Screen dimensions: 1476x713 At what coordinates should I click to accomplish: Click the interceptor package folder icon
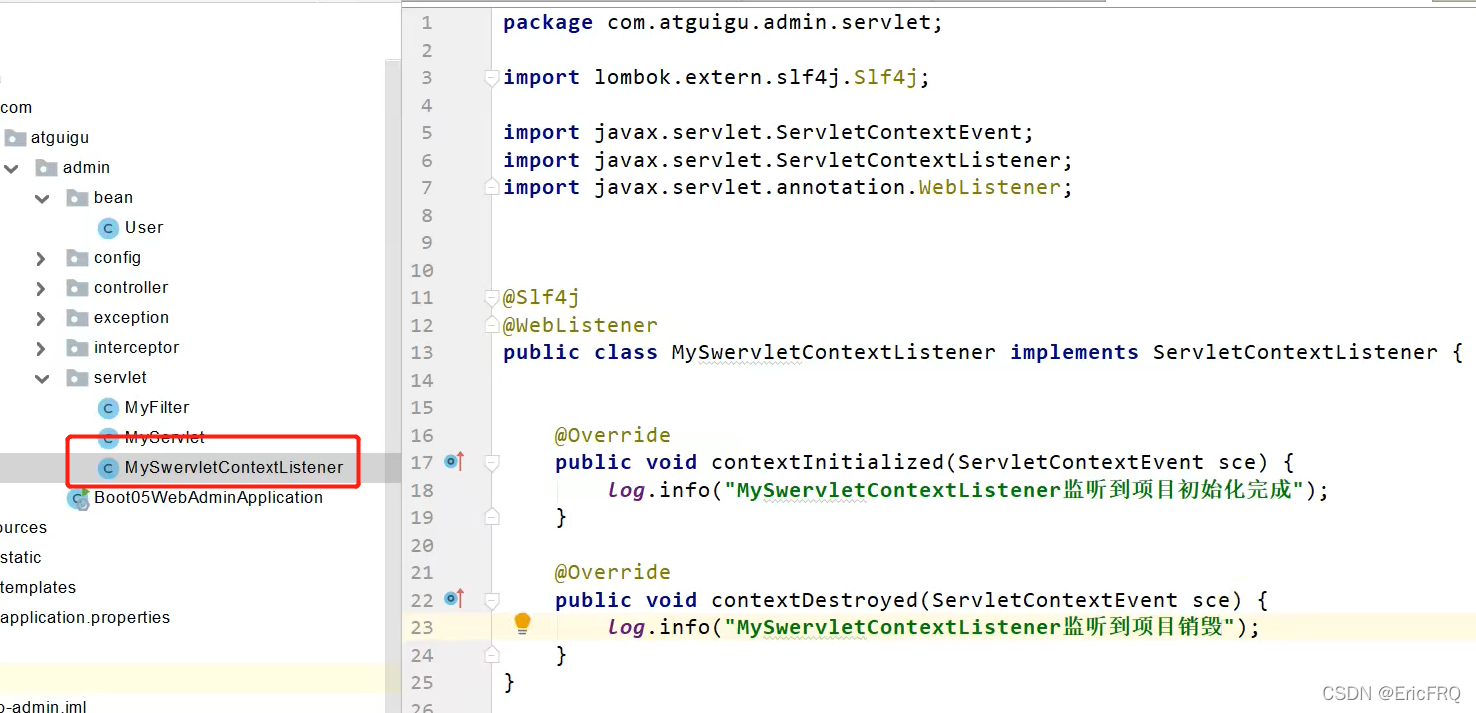click(x=77, y=348)
